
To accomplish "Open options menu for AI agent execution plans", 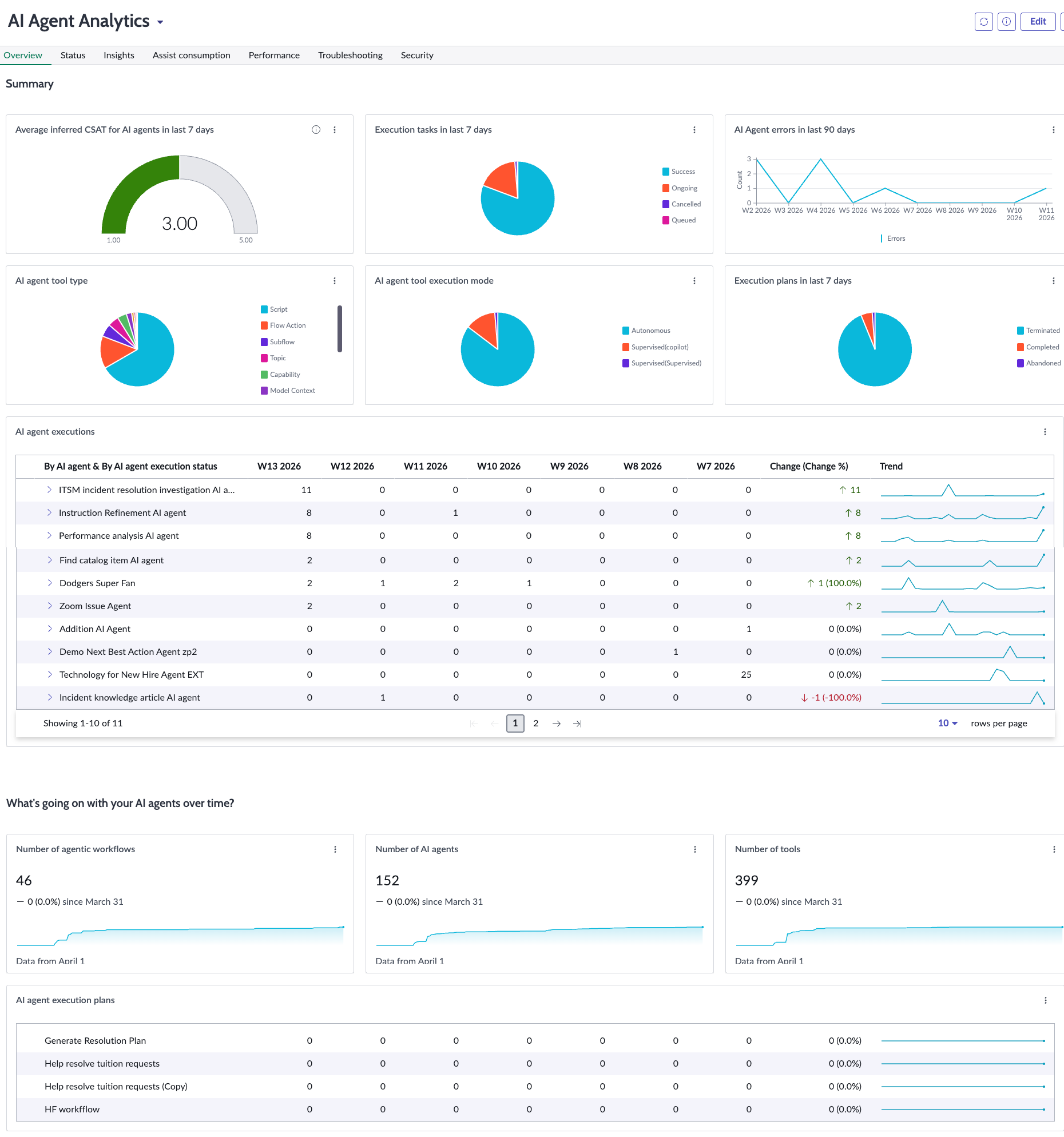I will 1046,1000.
